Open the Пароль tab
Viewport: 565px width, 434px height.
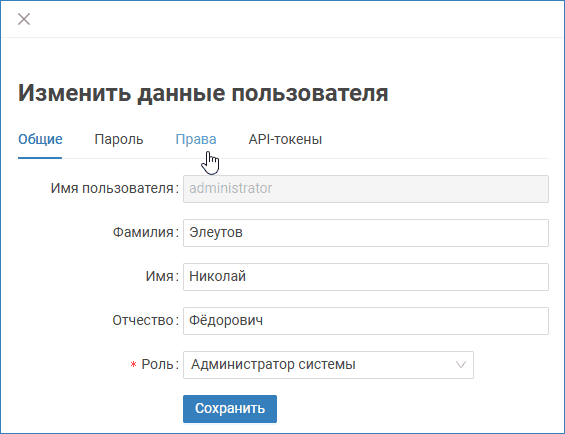119,139
